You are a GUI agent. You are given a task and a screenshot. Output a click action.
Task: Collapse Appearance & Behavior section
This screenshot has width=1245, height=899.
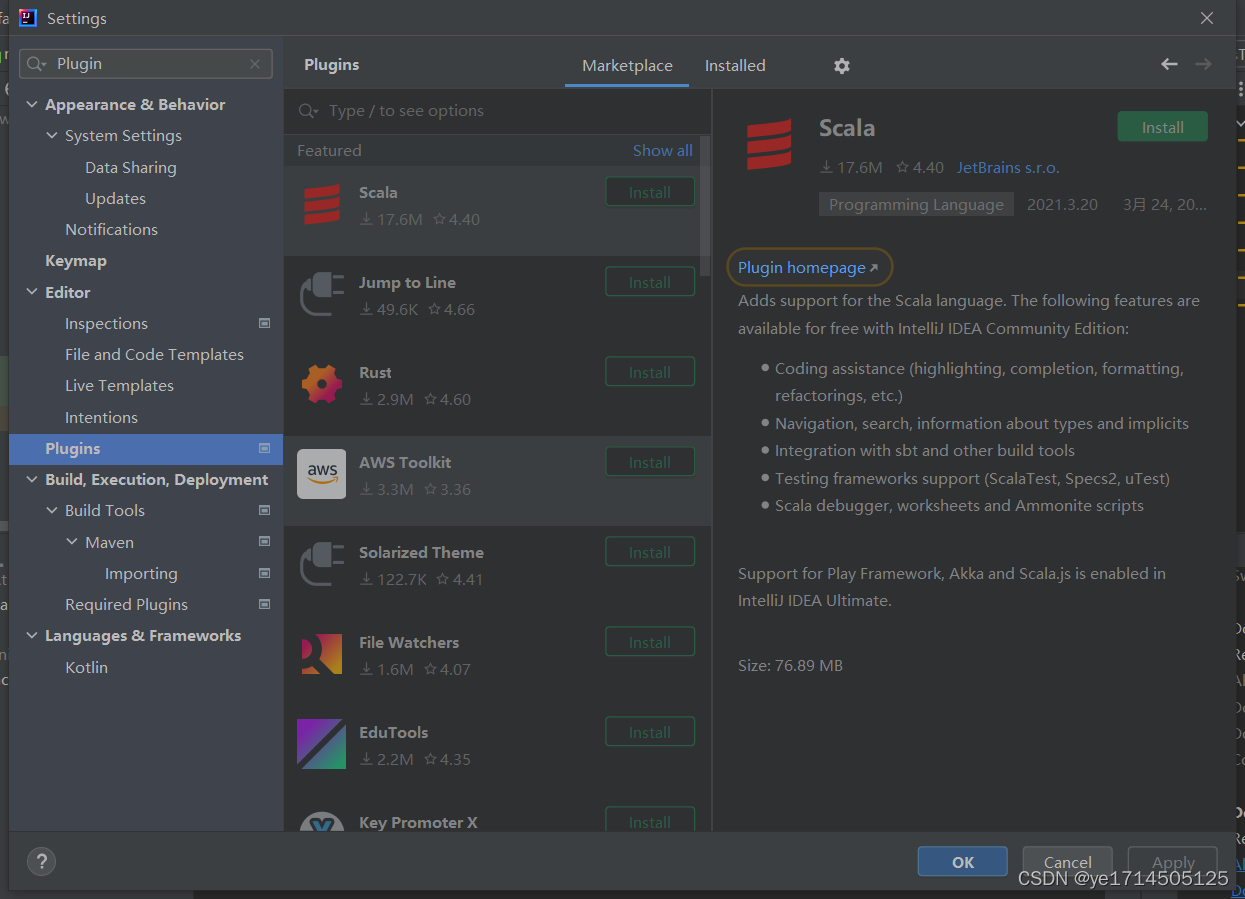[x=32, y=105]
